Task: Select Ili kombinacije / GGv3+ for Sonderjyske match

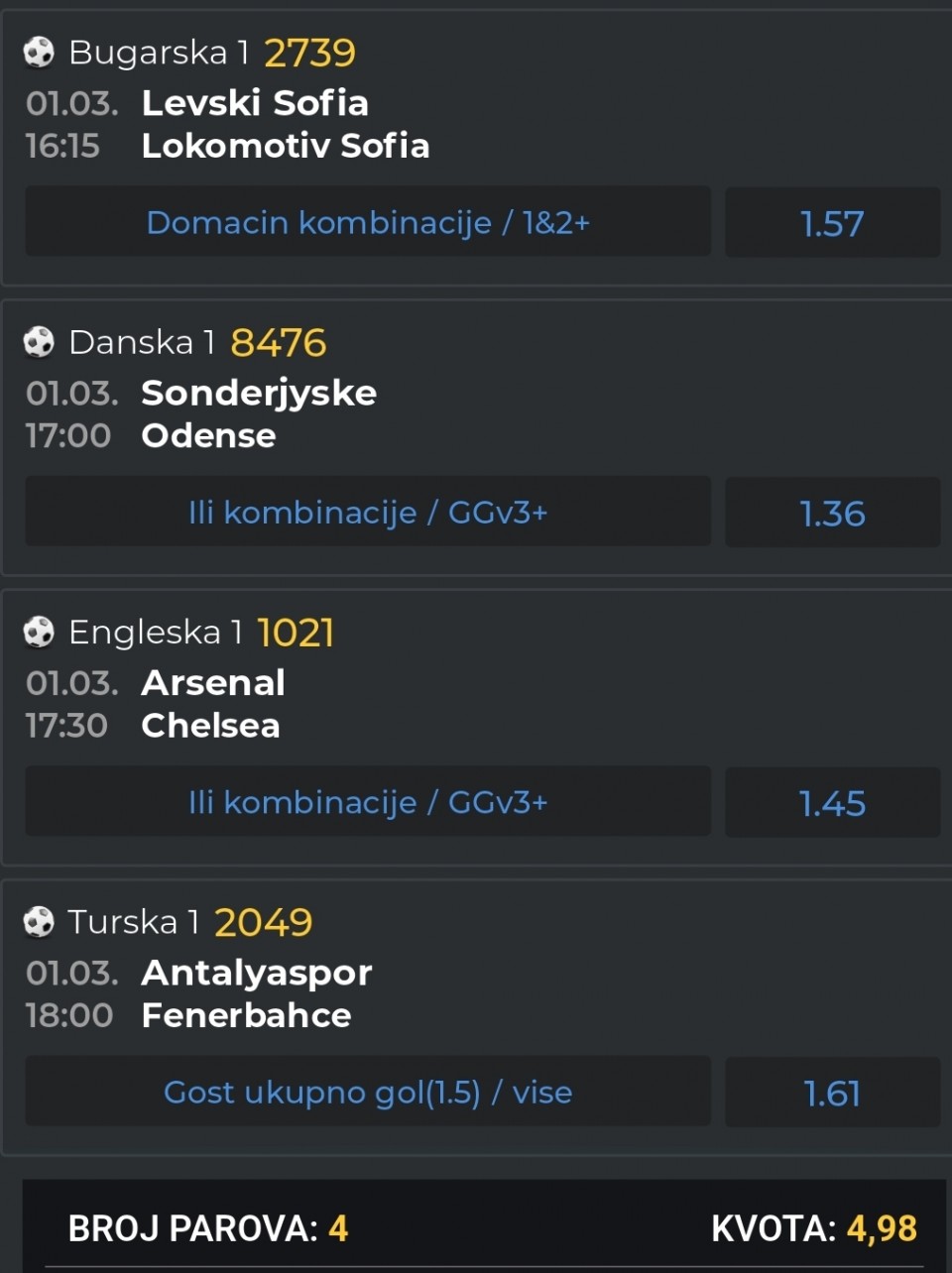Action: click(368, 513)
